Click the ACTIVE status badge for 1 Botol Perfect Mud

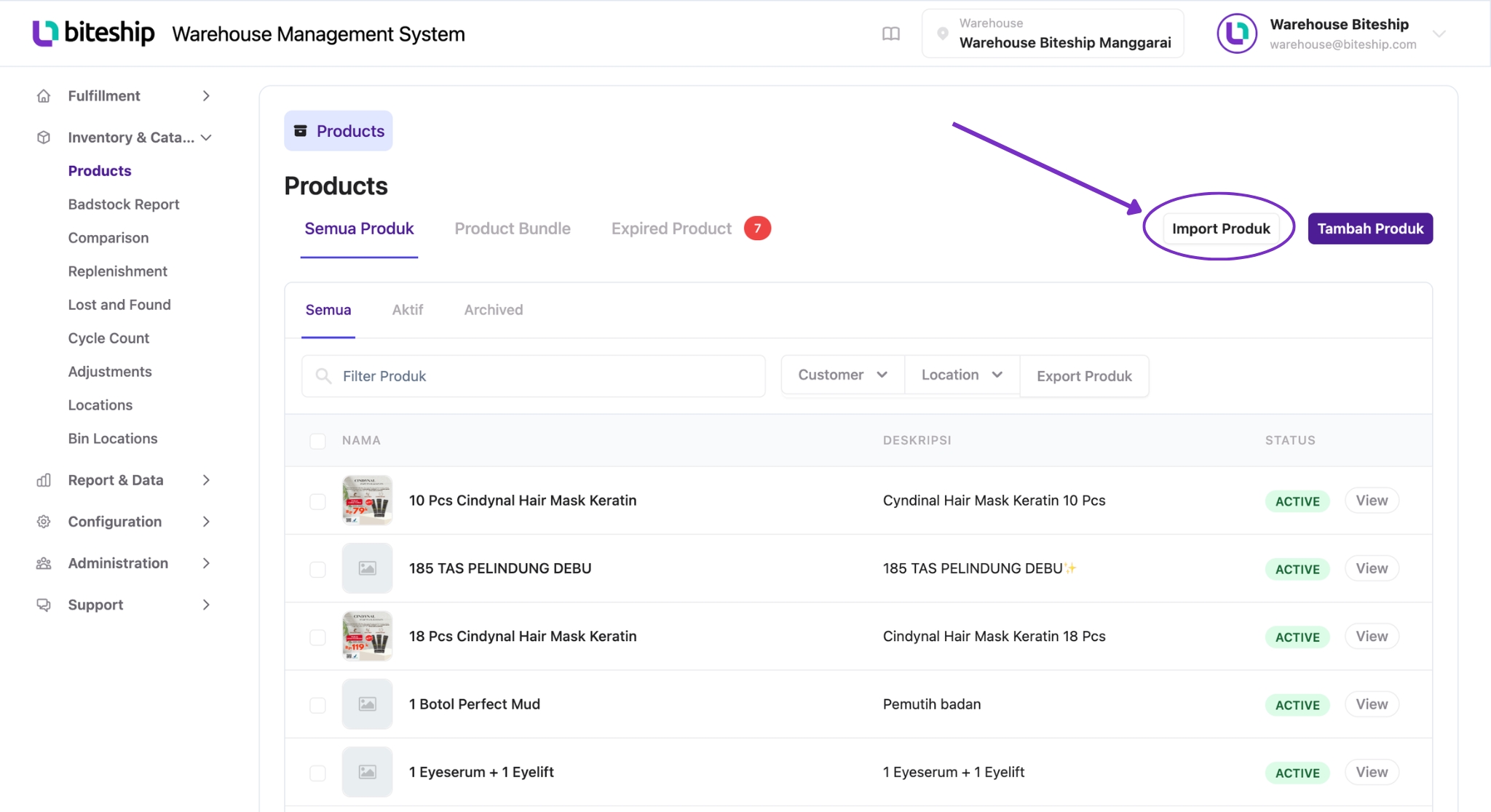(x=1297, y=705)
